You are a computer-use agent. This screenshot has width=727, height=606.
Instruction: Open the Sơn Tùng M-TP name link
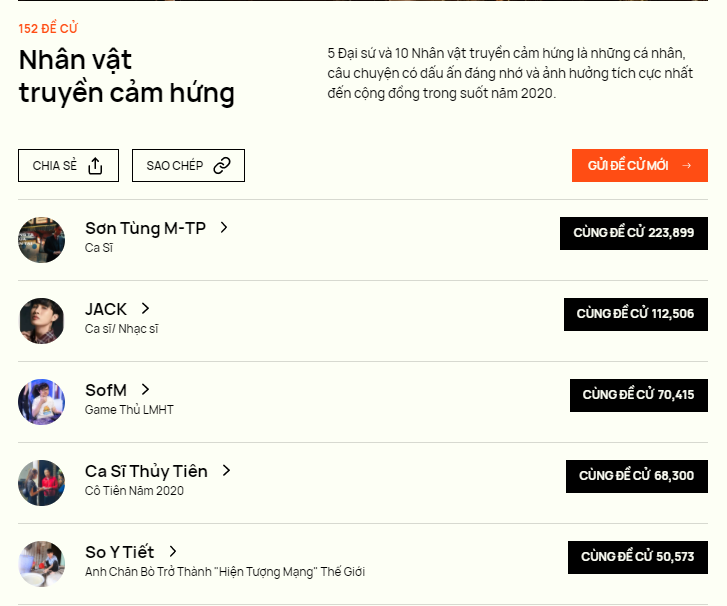pos(145,228)
